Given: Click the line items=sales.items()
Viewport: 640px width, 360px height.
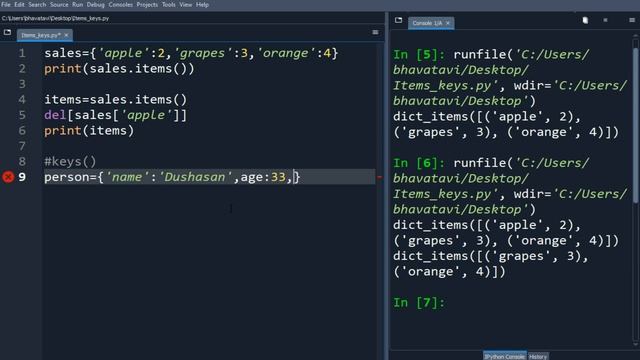Looking at the screenshot, I should [x=116, y=100].
